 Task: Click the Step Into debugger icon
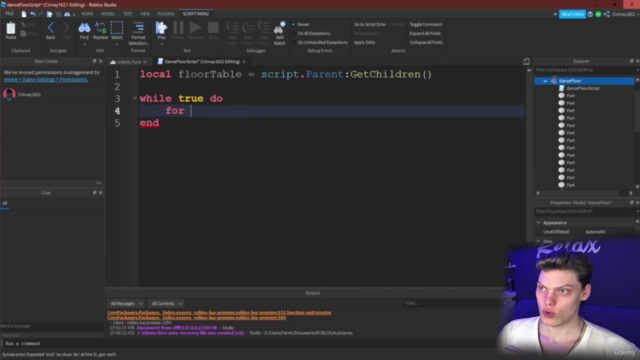tap(232, 28)
